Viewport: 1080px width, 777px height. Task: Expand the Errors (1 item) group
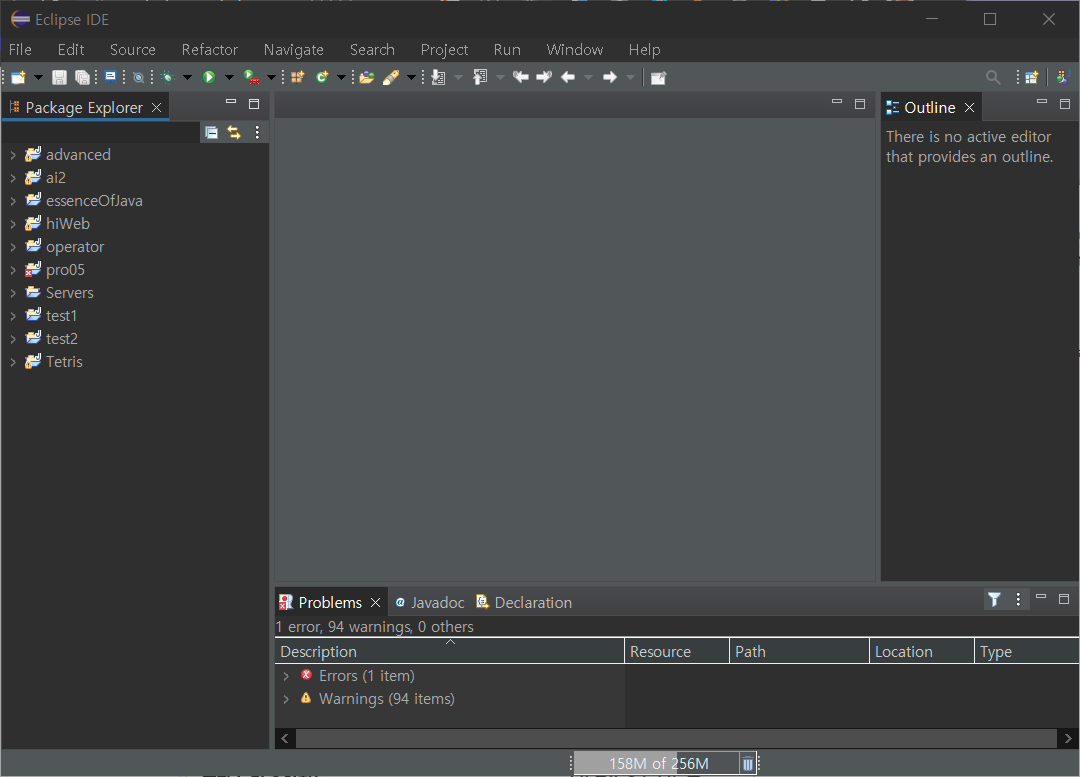click(x=286, y=676)
